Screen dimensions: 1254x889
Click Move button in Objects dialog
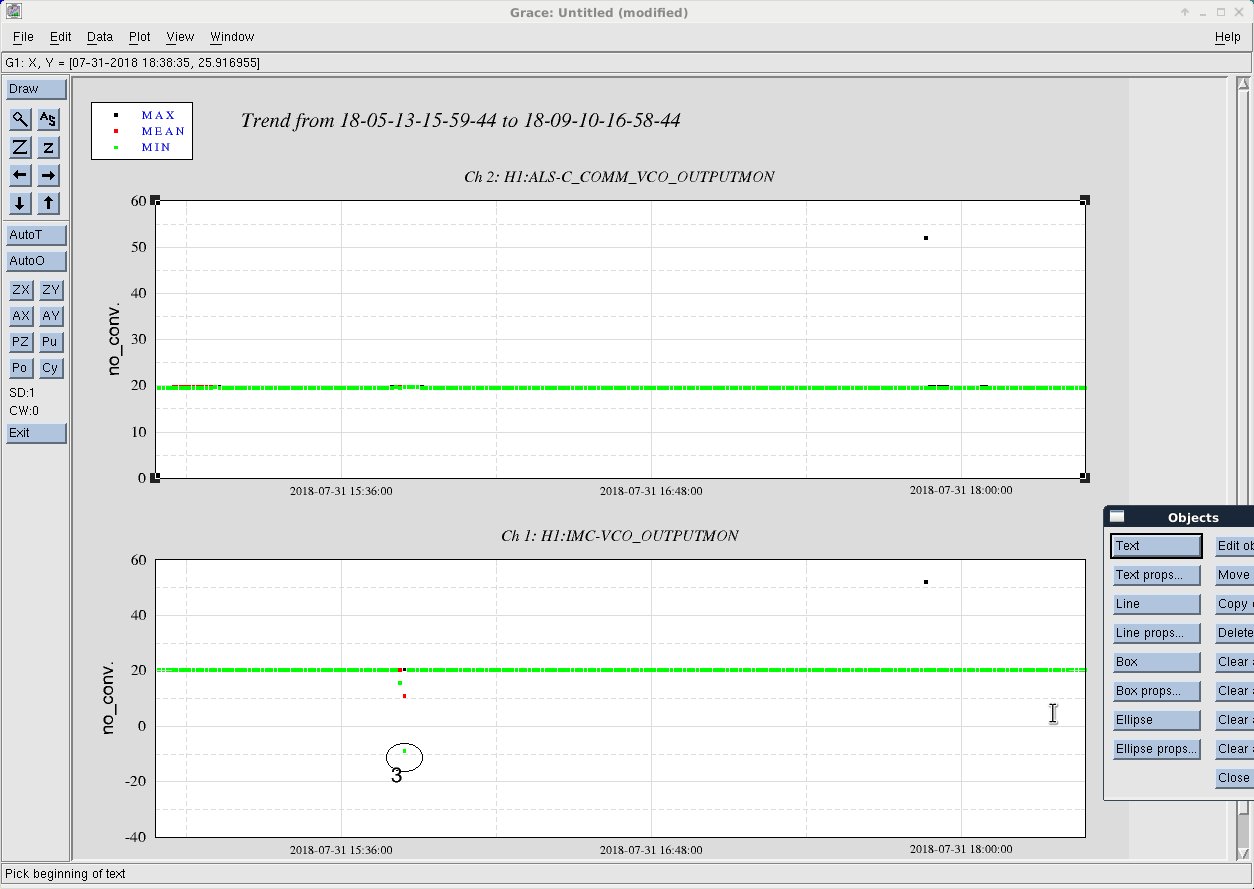click(1234, 575)
